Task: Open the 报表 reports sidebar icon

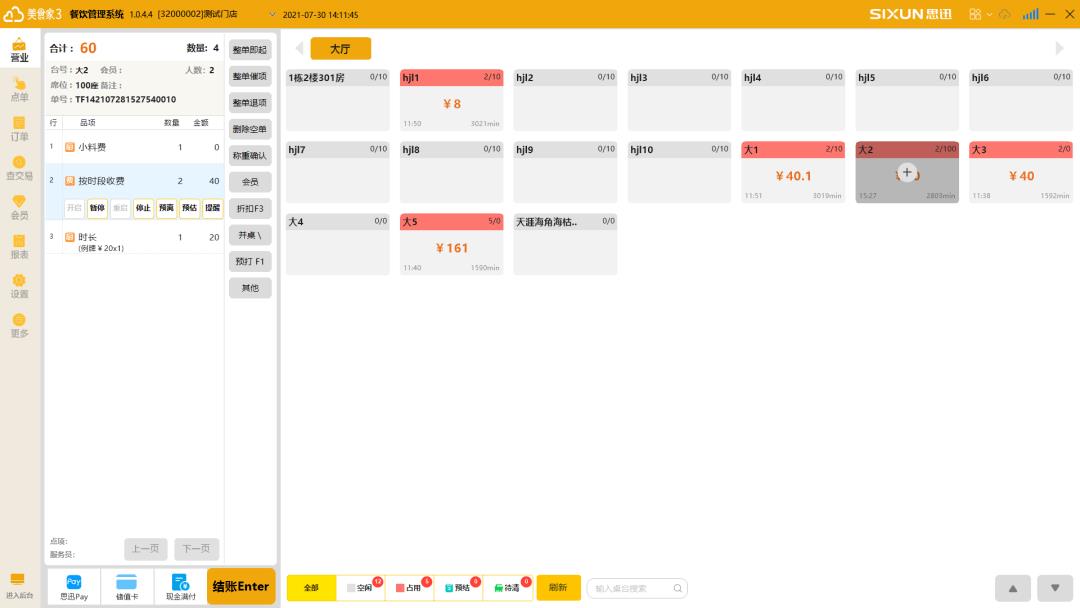Action: 19,246
